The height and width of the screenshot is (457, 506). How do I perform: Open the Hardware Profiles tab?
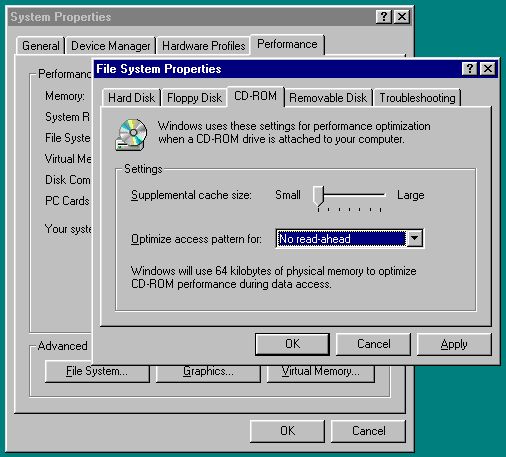(204, 46)
